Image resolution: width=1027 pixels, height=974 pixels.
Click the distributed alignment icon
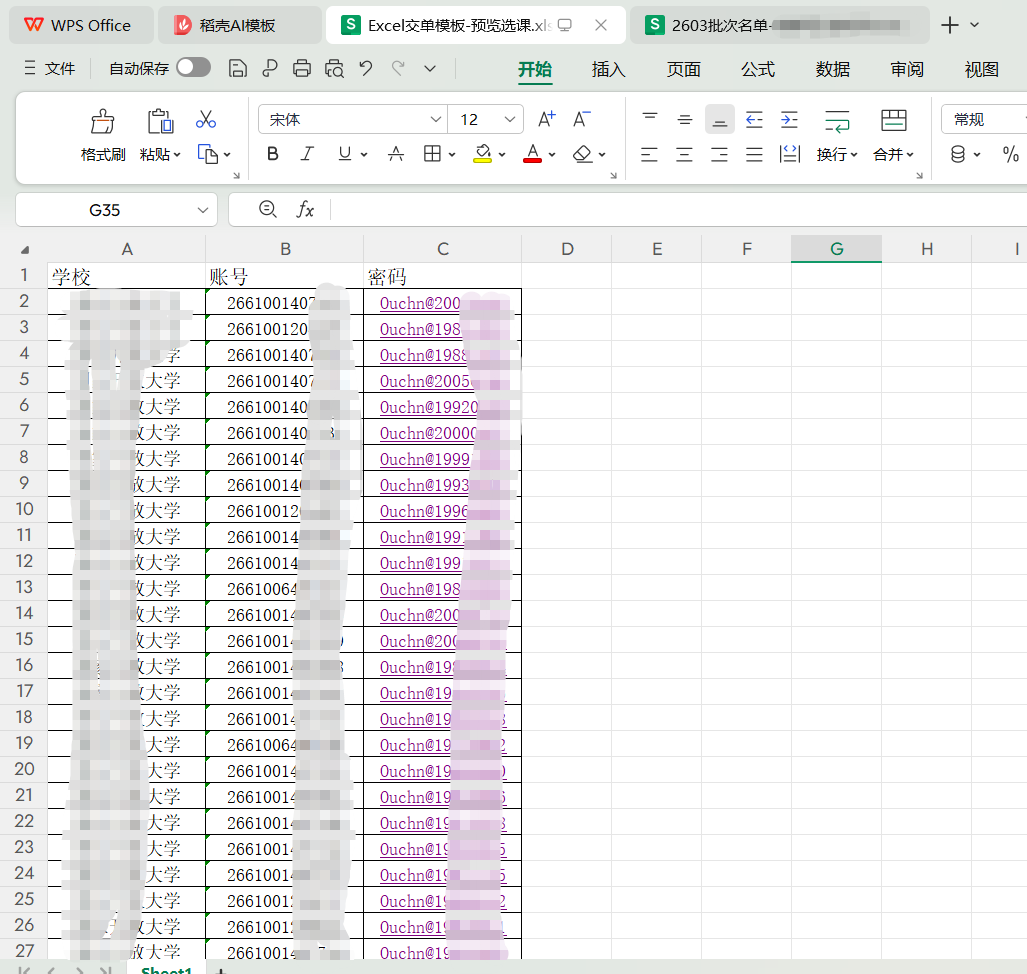pyautogui.click(x=790, y=154)
